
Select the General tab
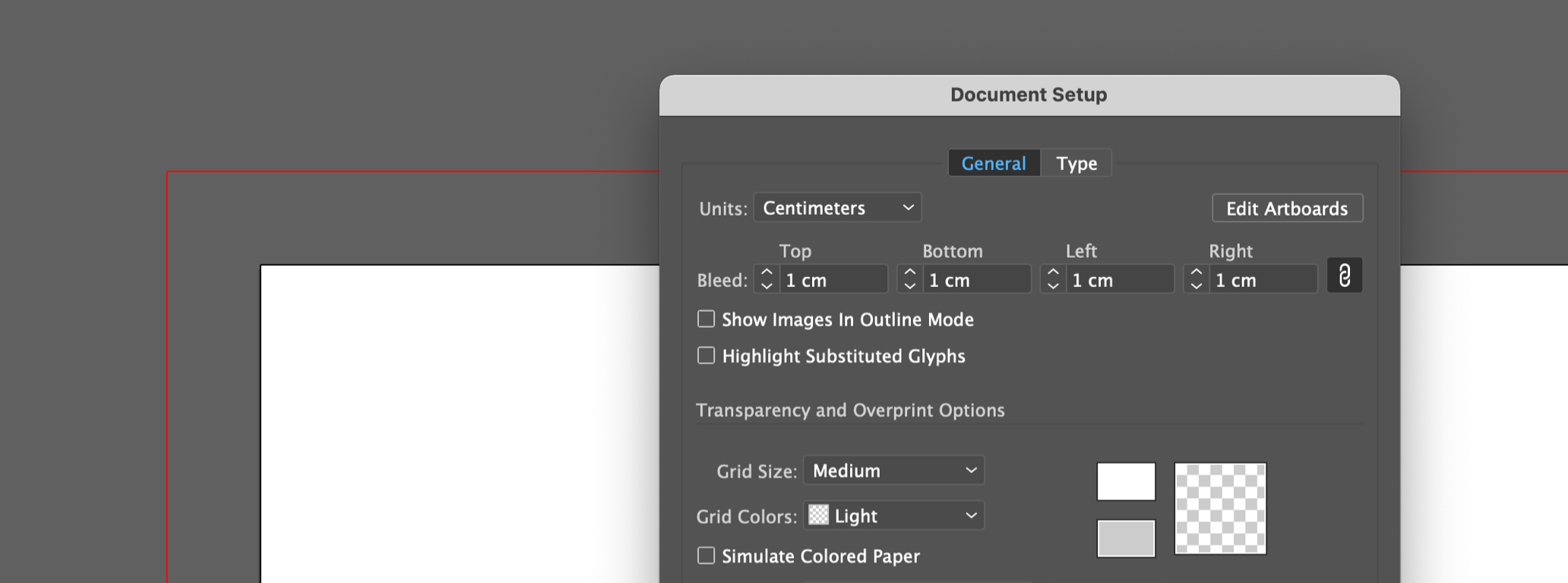994,163
